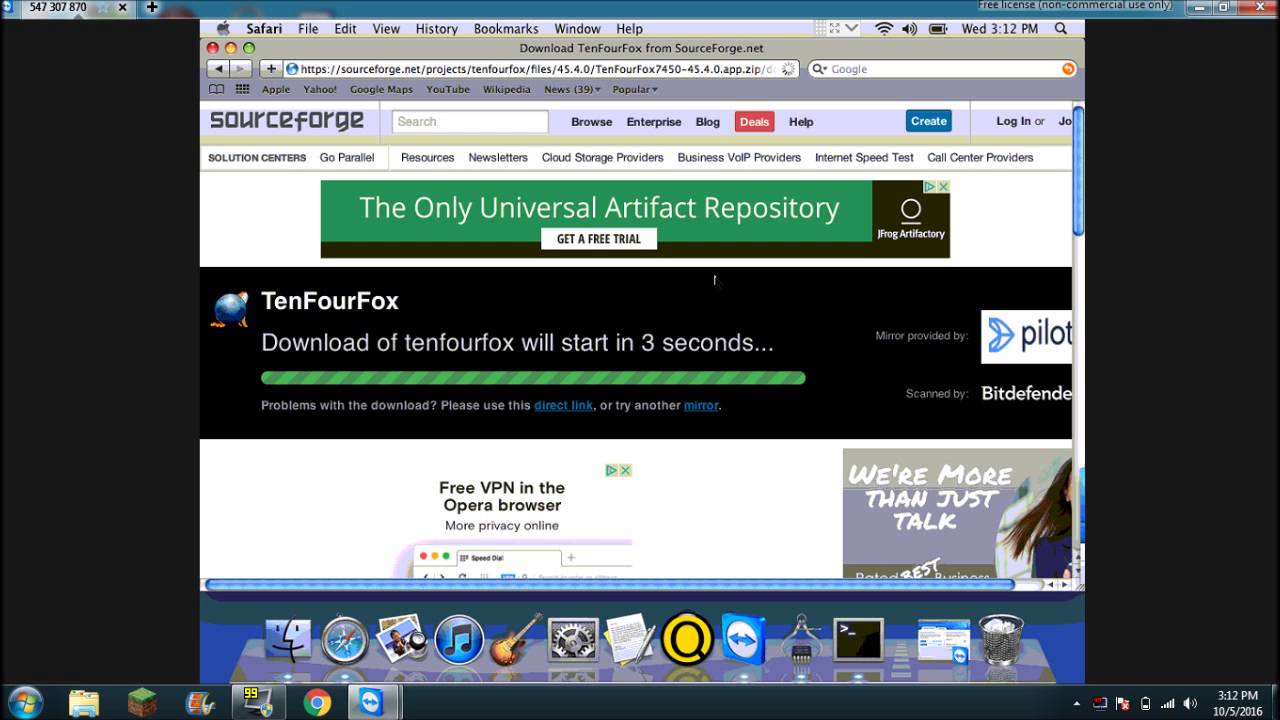The width and height of the screenshot is (1280, 720).
Task: Open the Safari menu
Action: [265, 29]
